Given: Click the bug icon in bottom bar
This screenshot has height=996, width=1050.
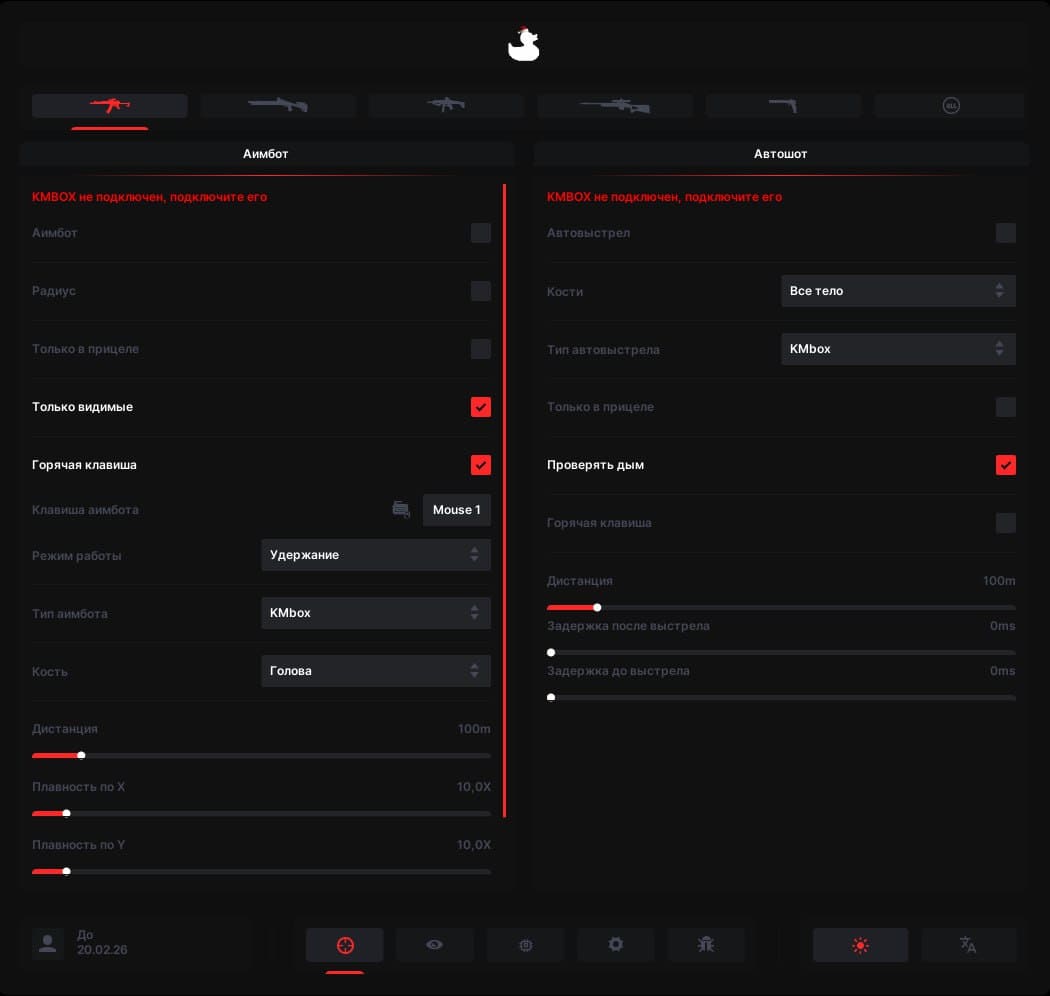Looking at the screenshot, I should (706, 944).
